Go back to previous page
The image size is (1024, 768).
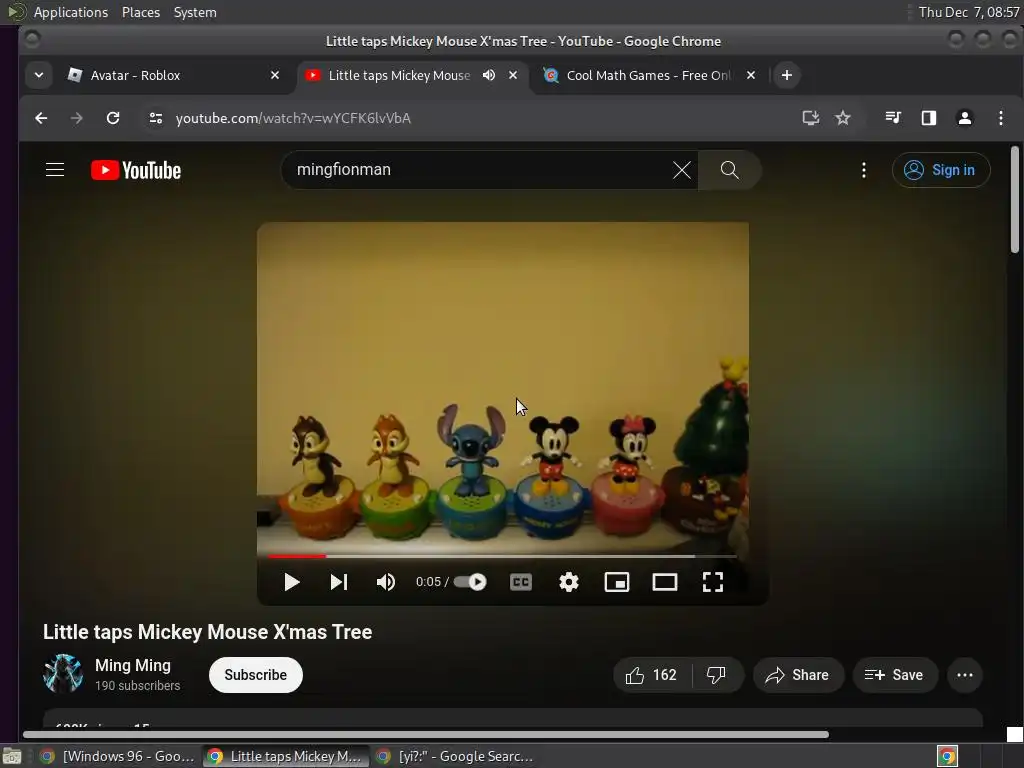41,118
